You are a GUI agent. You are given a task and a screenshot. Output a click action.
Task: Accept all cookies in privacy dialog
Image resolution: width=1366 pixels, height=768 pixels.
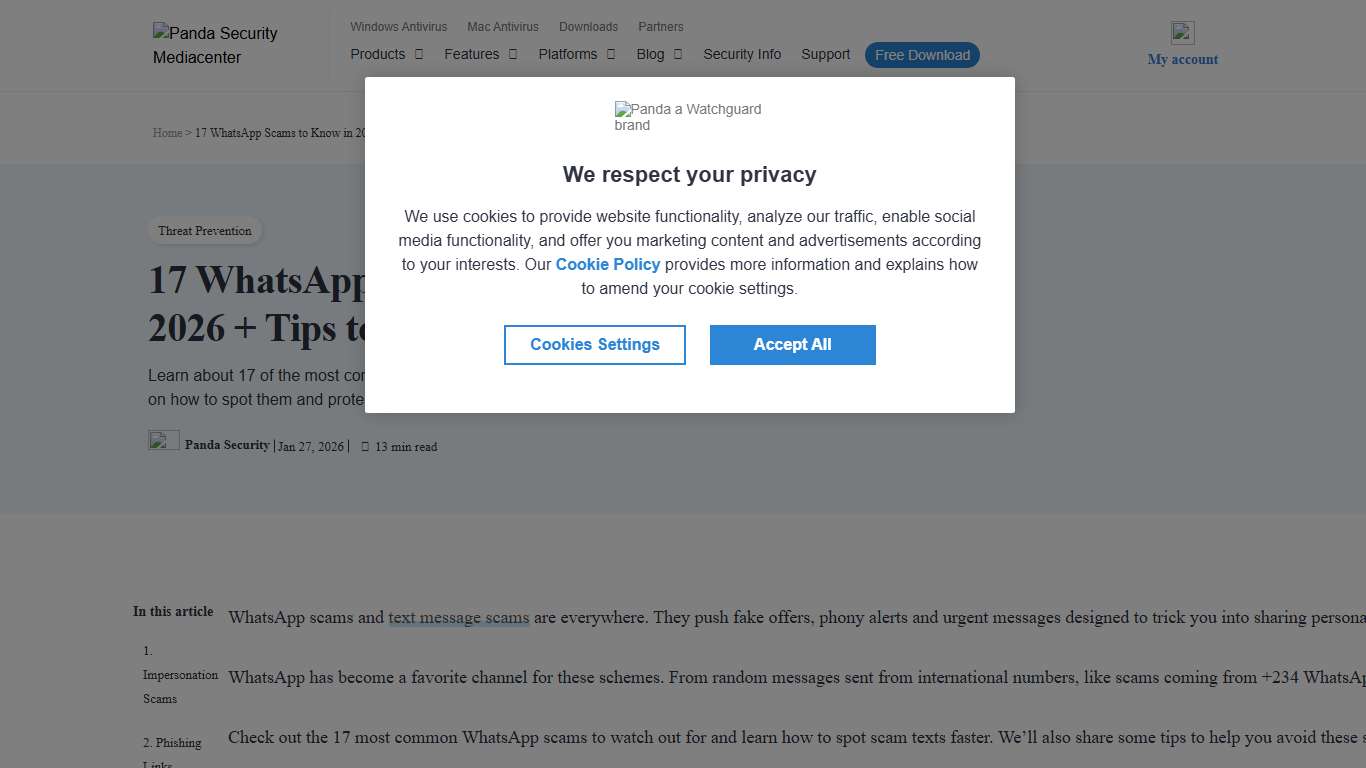tap(792, 345)
